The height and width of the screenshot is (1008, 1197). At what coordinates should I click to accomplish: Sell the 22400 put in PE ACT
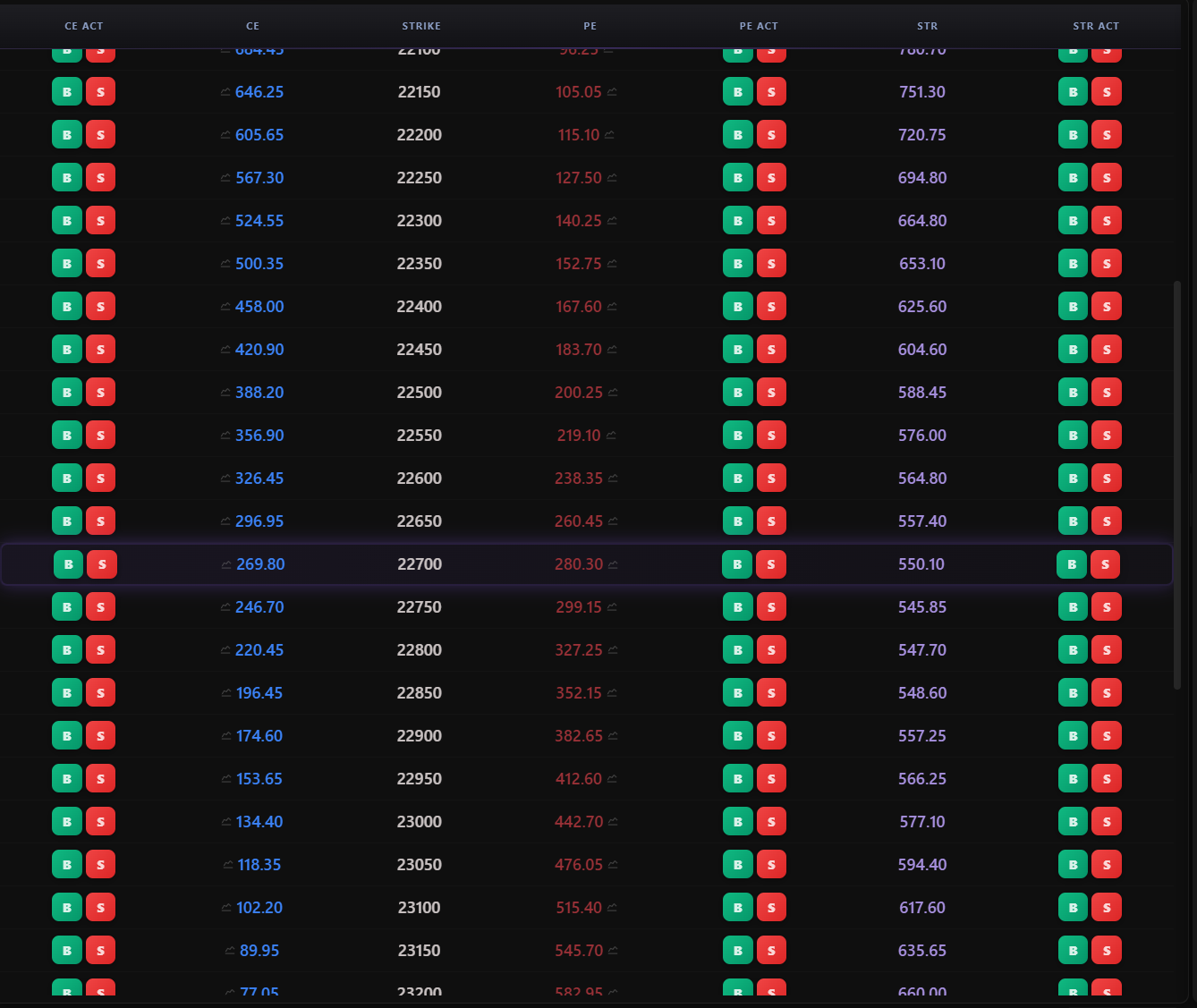[x=771, y=307]
